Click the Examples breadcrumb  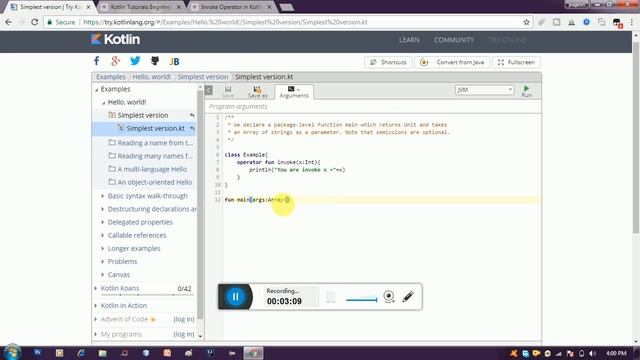(111, 77)
